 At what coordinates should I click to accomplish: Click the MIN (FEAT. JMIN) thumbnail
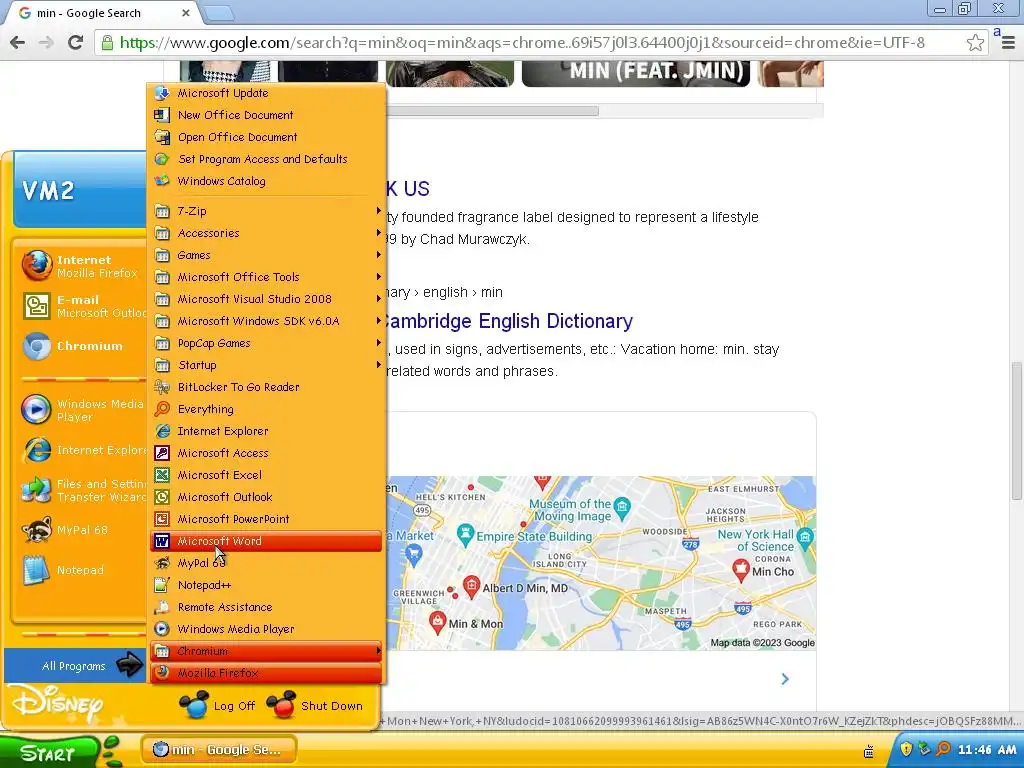tap(635, 73)
